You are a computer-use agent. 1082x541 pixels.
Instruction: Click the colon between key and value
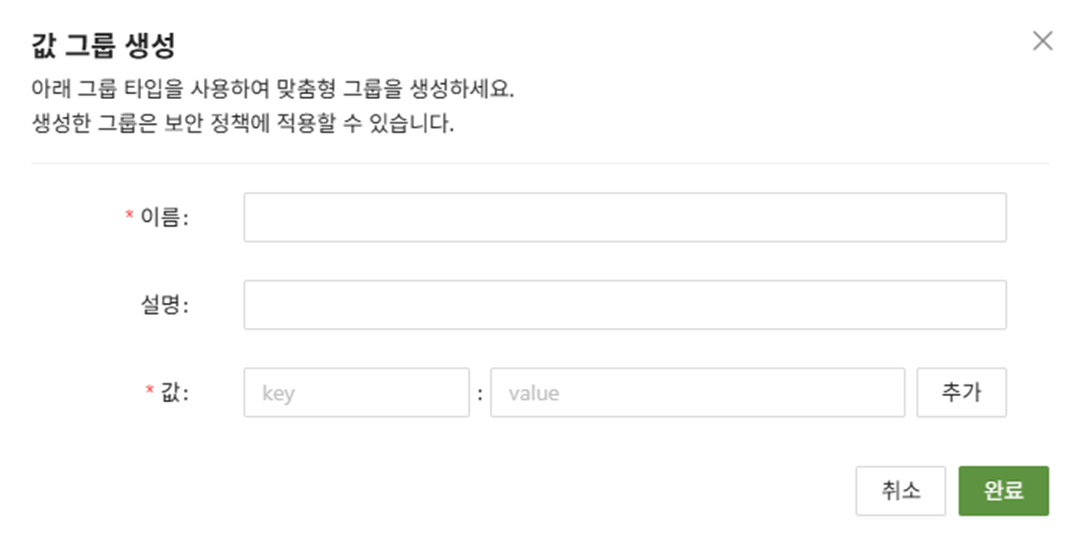[480, 394]
